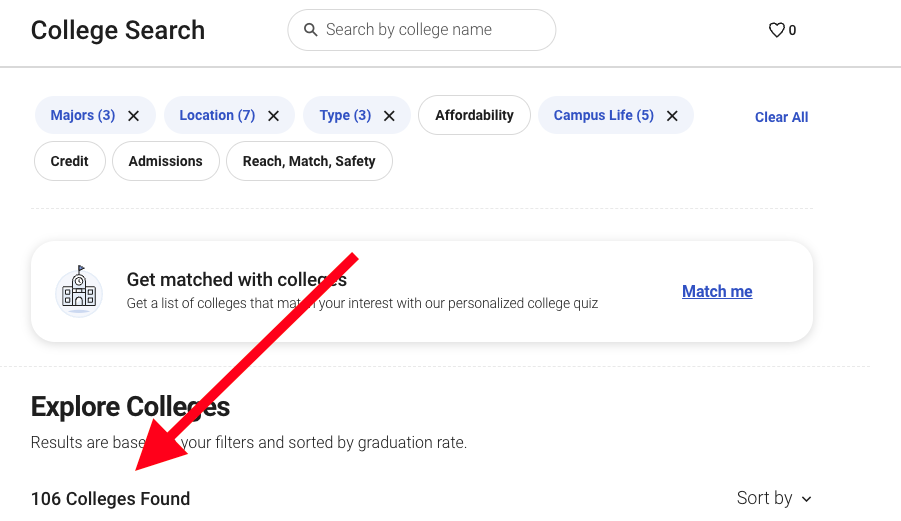Remove the Campus Life (5) filter X
Viewport: 901px width, 521px height.
(672, 116)
